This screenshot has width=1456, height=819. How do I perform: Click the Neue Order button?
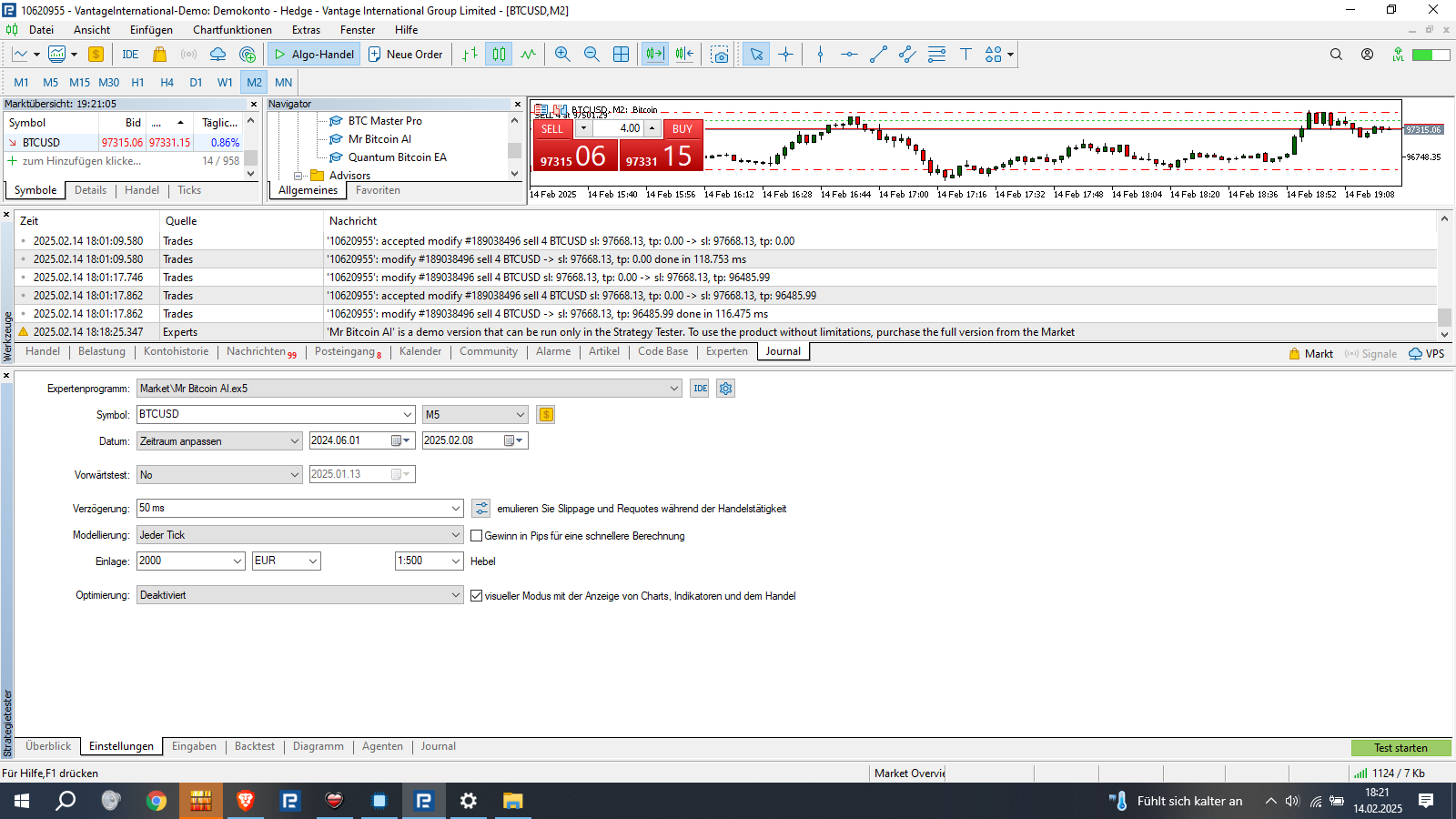[406, 55]
